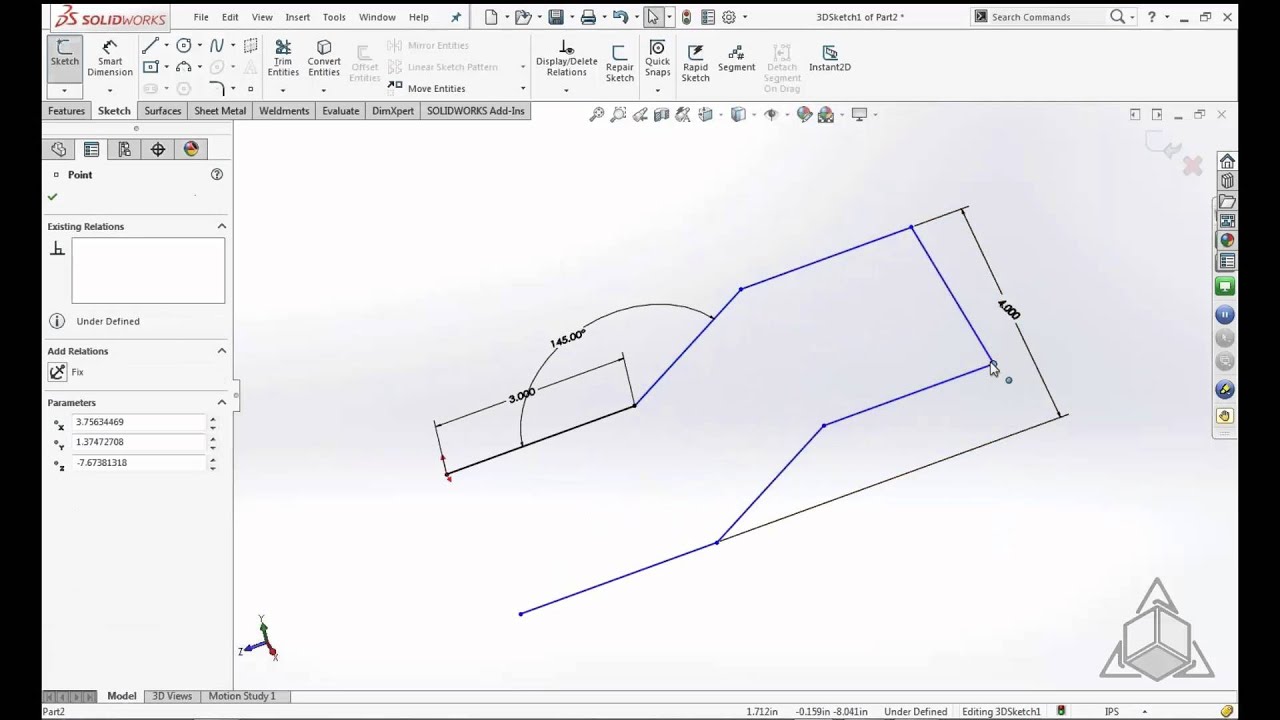Click the Trim Entities tool

pyautogui.click(x=283, y=59)
